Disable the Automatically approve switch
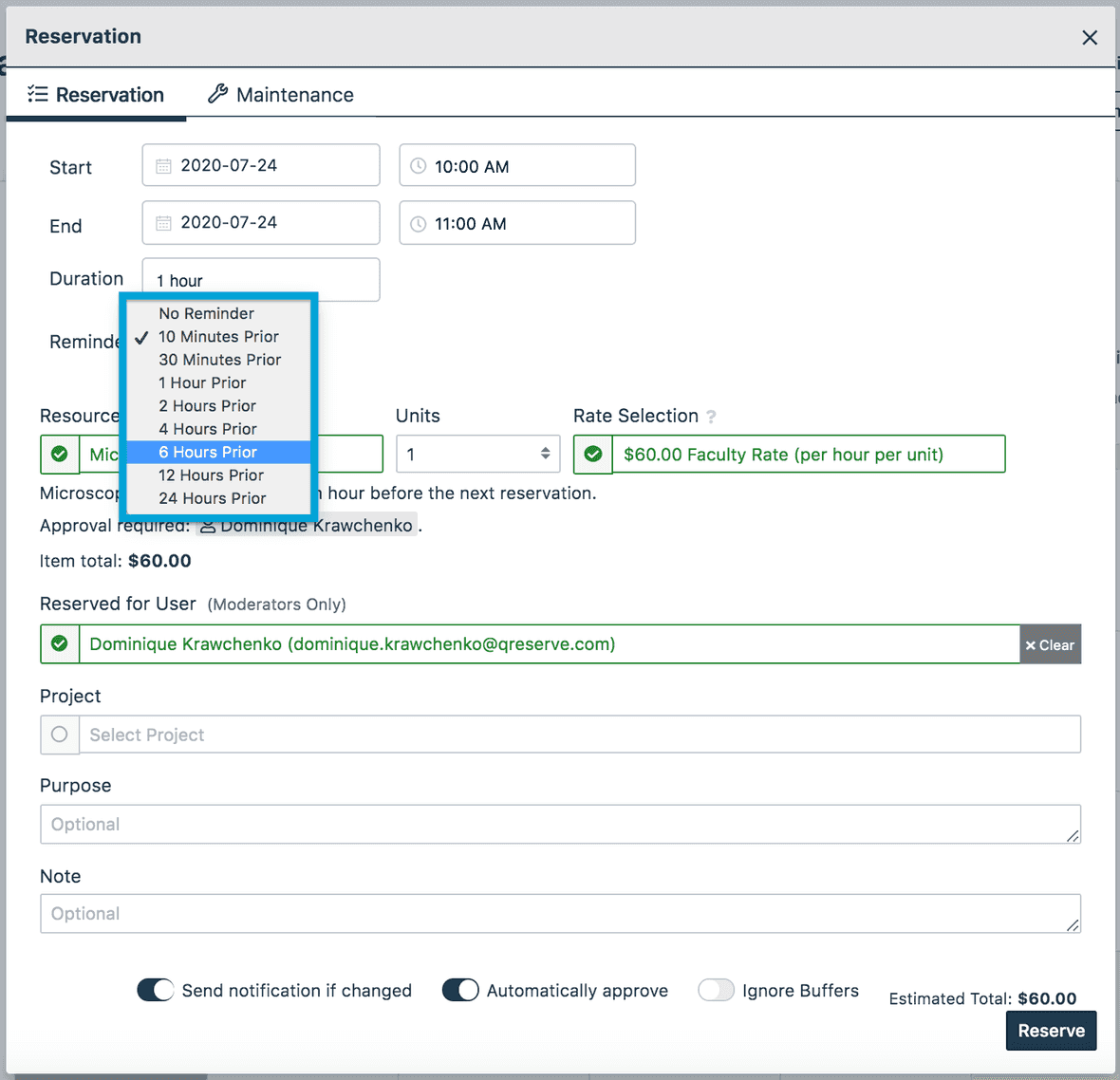The image size is (1120, 1080). pyautogui.click(x=460, y=990)
